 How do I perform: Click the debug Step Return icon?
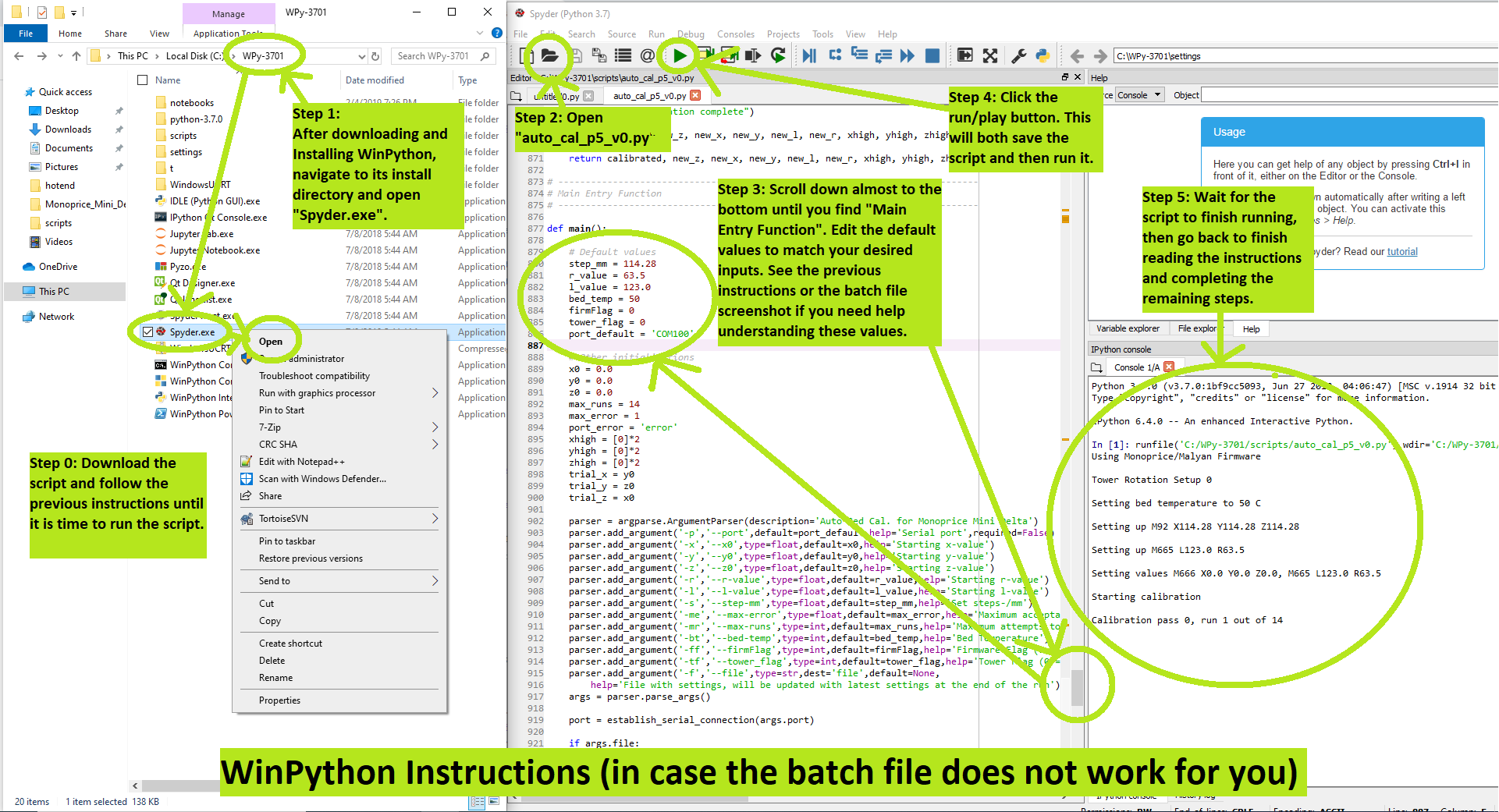click(x=883, y=55)
